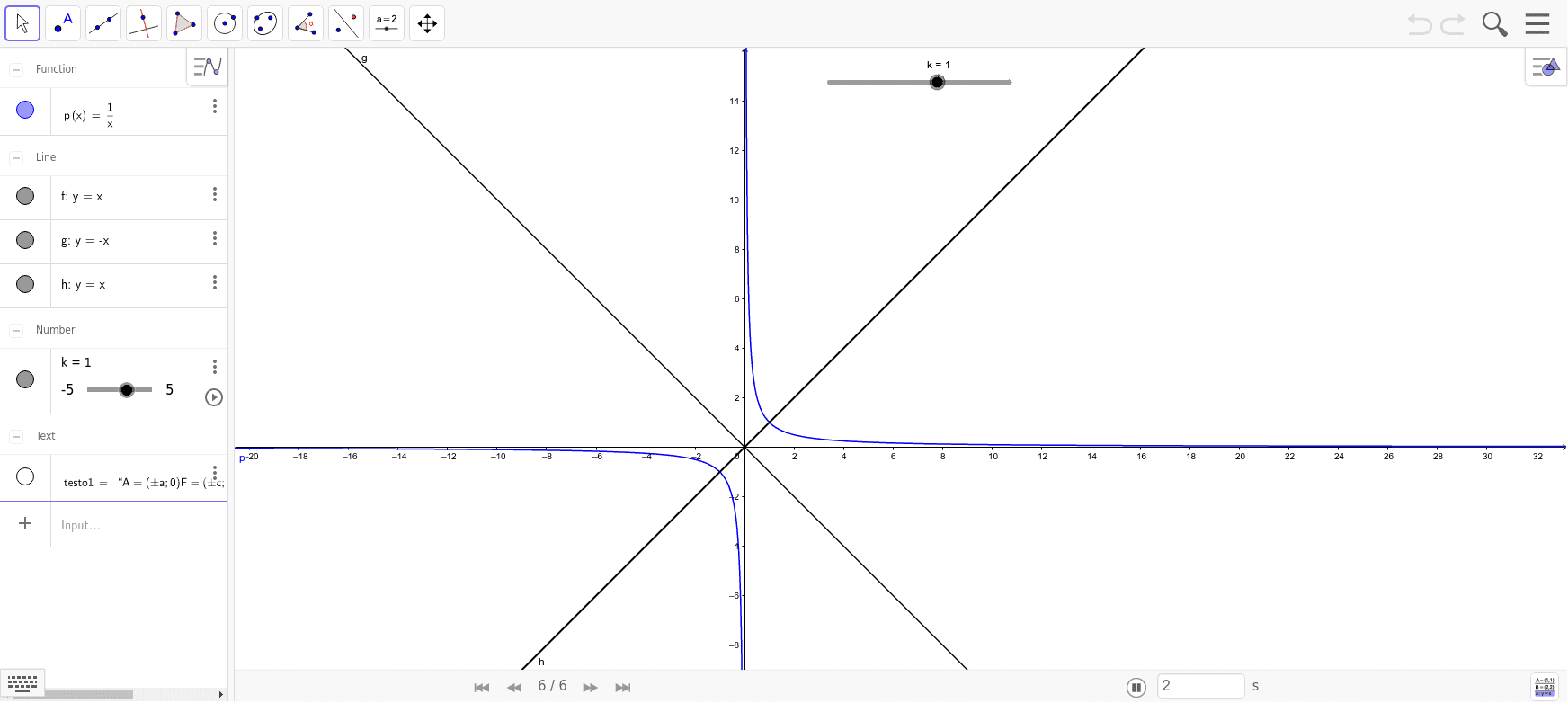Open more options for line f
Screen dimensions: 1568x703
pos(215,194)
